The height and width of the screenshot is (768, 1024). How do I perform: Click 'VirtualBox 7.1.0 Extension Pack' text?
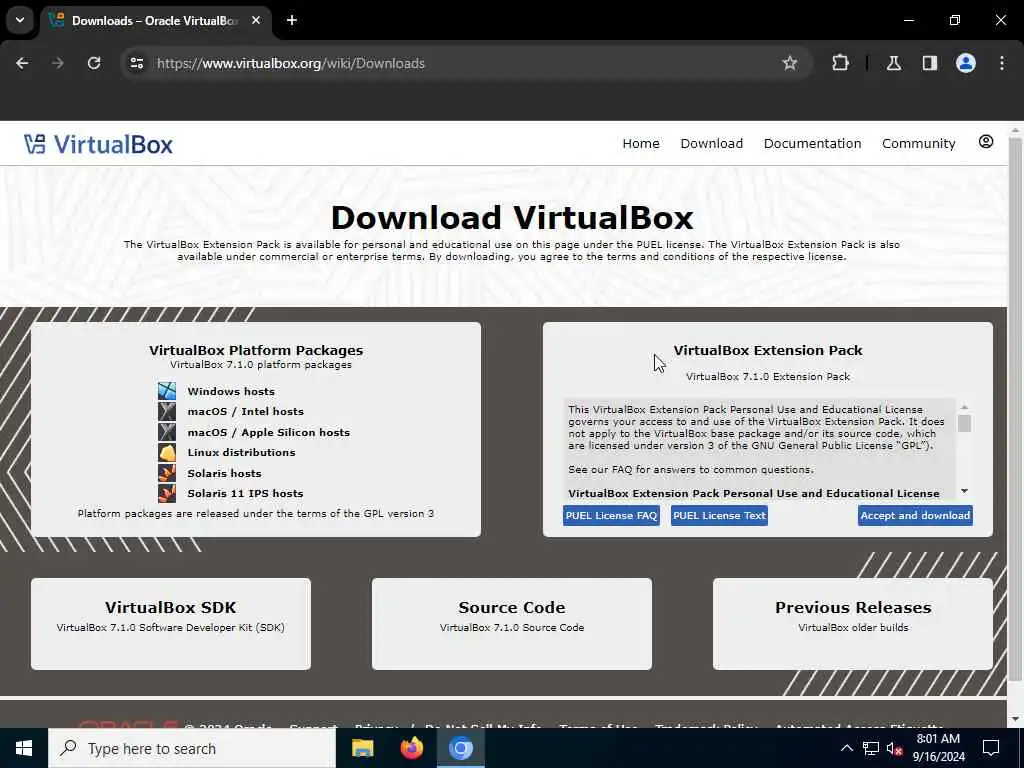(x=768, y=377)
